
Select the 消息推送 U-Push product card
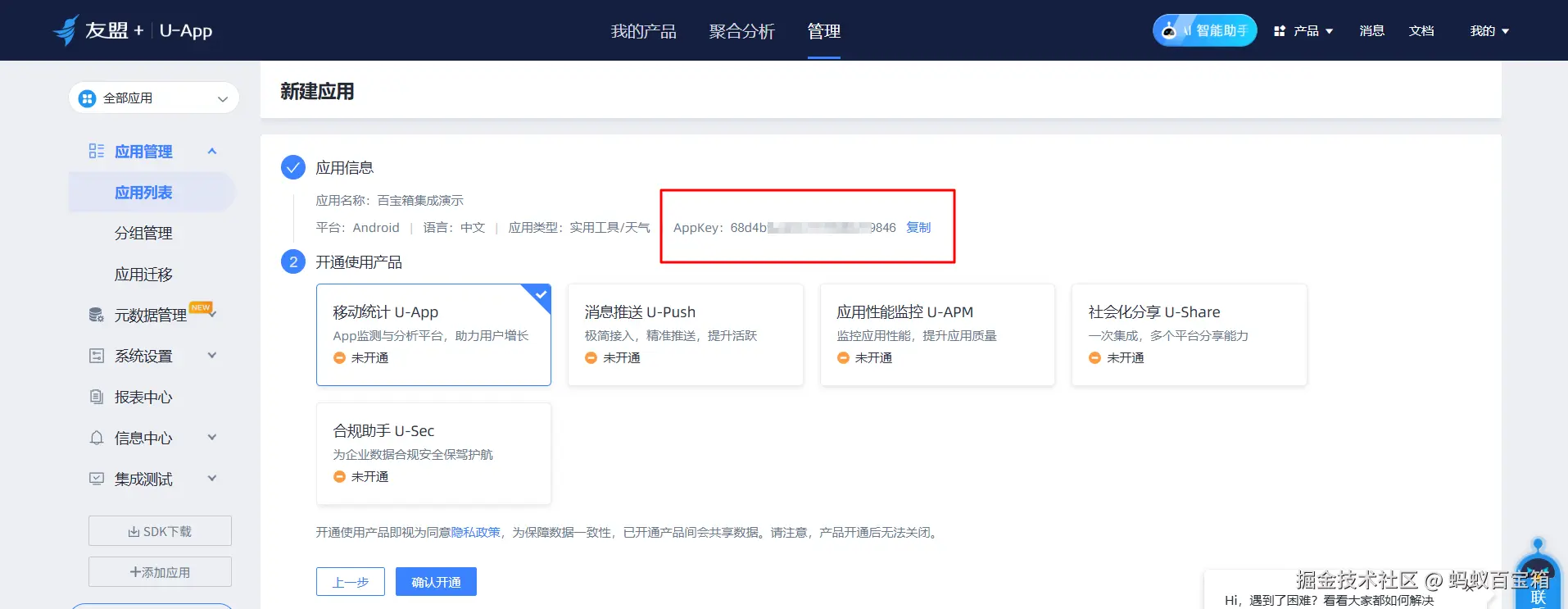point(686,334)
